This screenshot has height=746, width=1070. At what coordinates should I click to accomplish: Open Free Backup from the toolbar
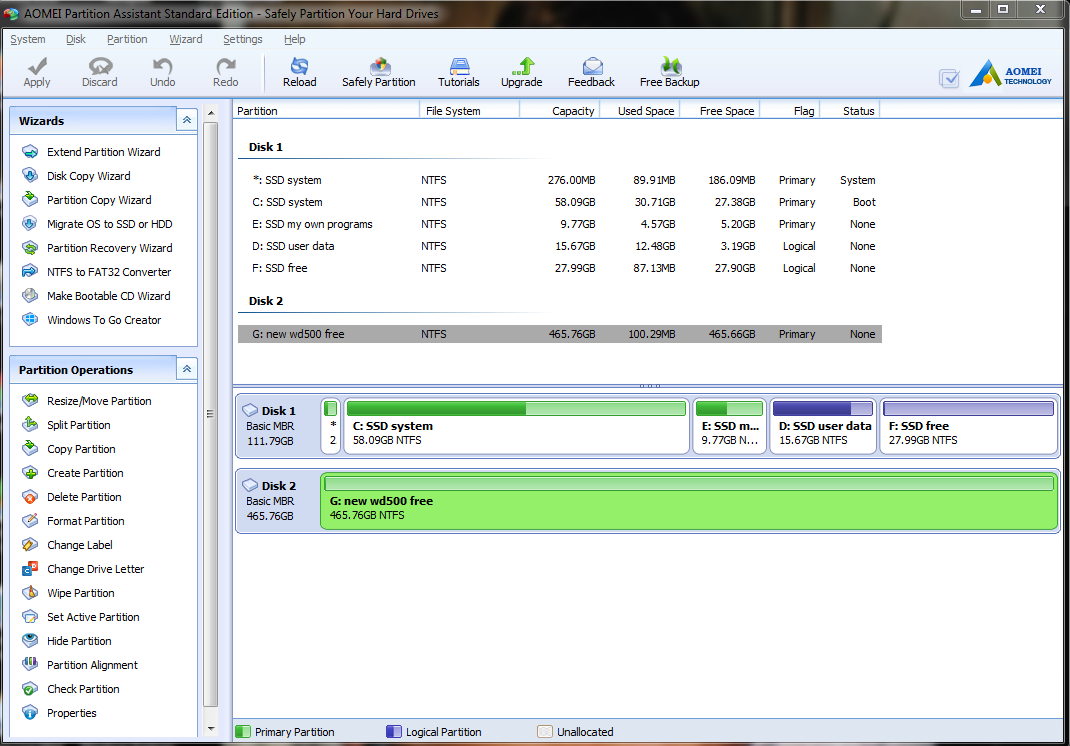click(668, 71)
